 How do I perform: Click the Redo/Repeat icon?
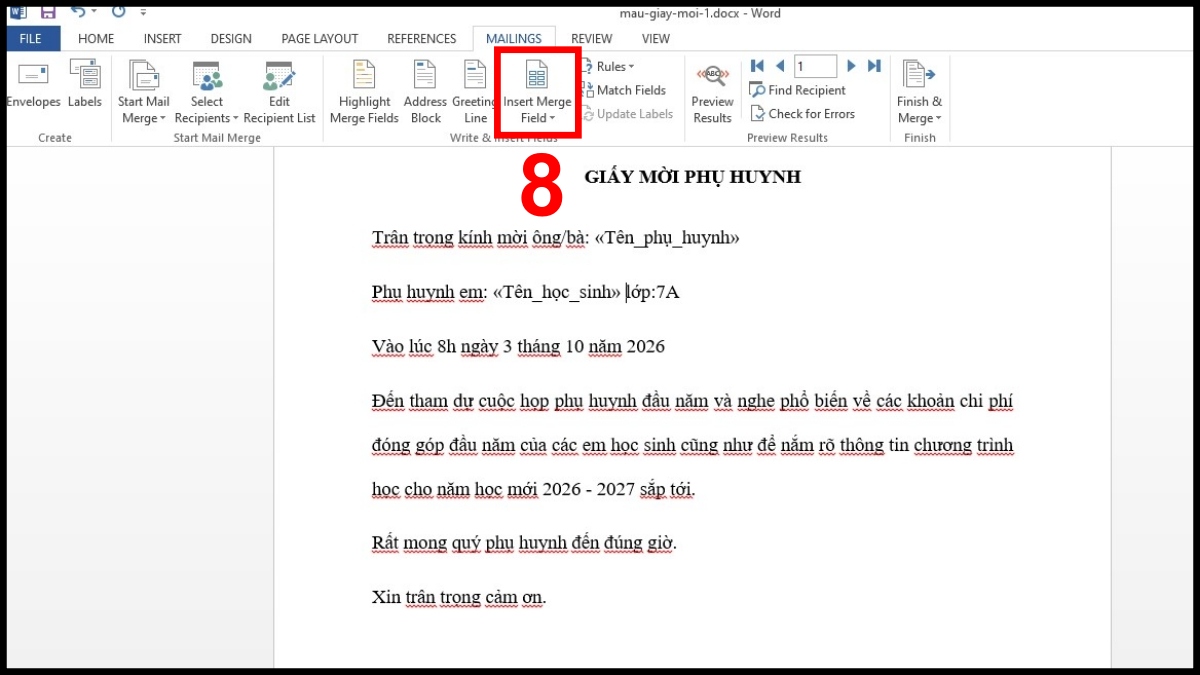click(119, 12)
